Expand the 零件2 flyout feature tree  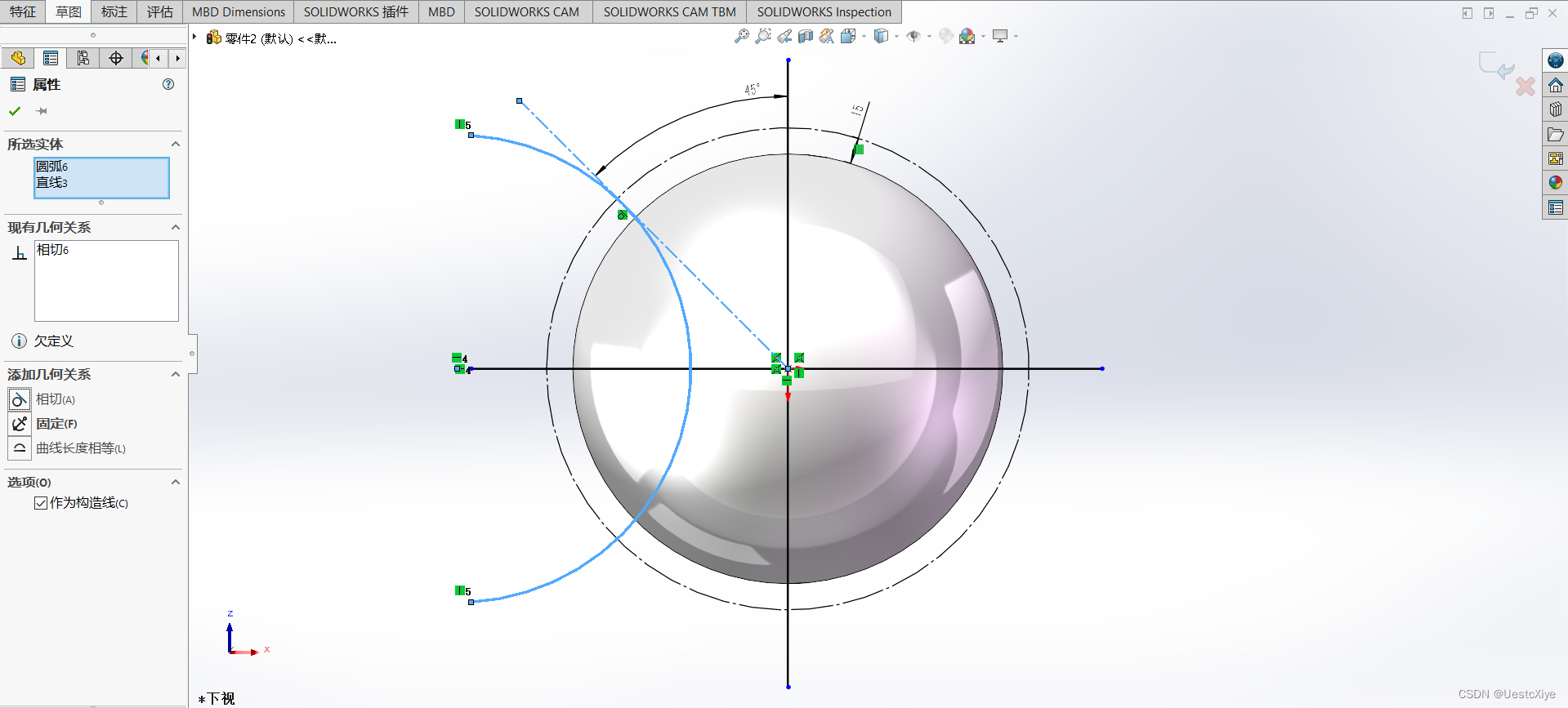pyautogui.click(x=194, y=37)
